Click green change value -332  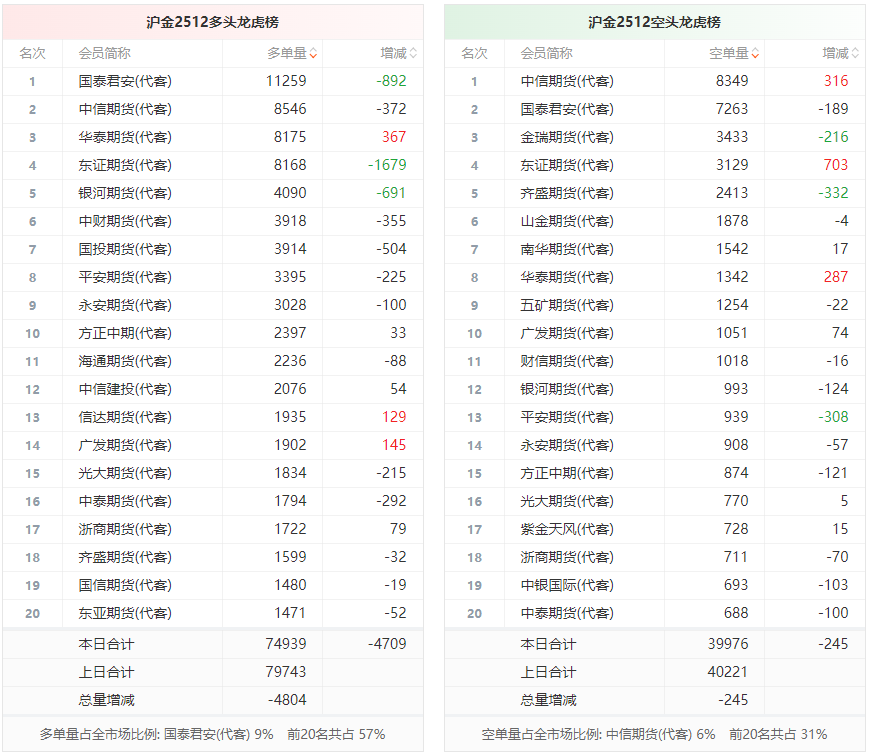833,193
